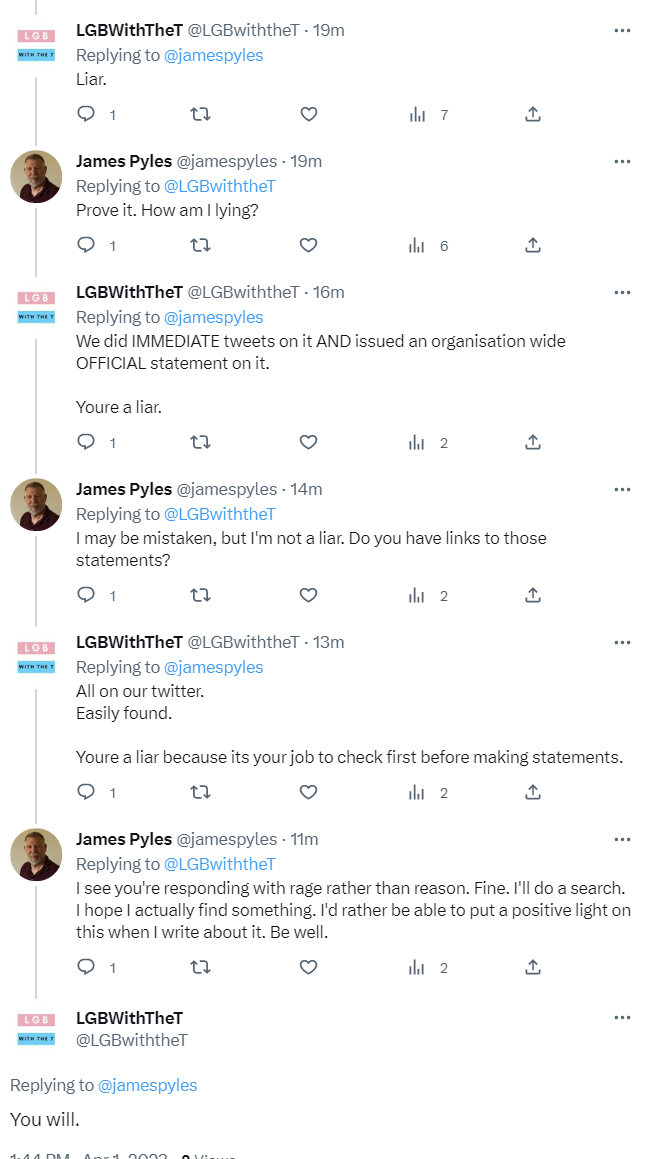Screen dimensions: 650x1159
Task: Retweet the "Prove it. How am I lying?" tweet
Action: coord(200,245)
